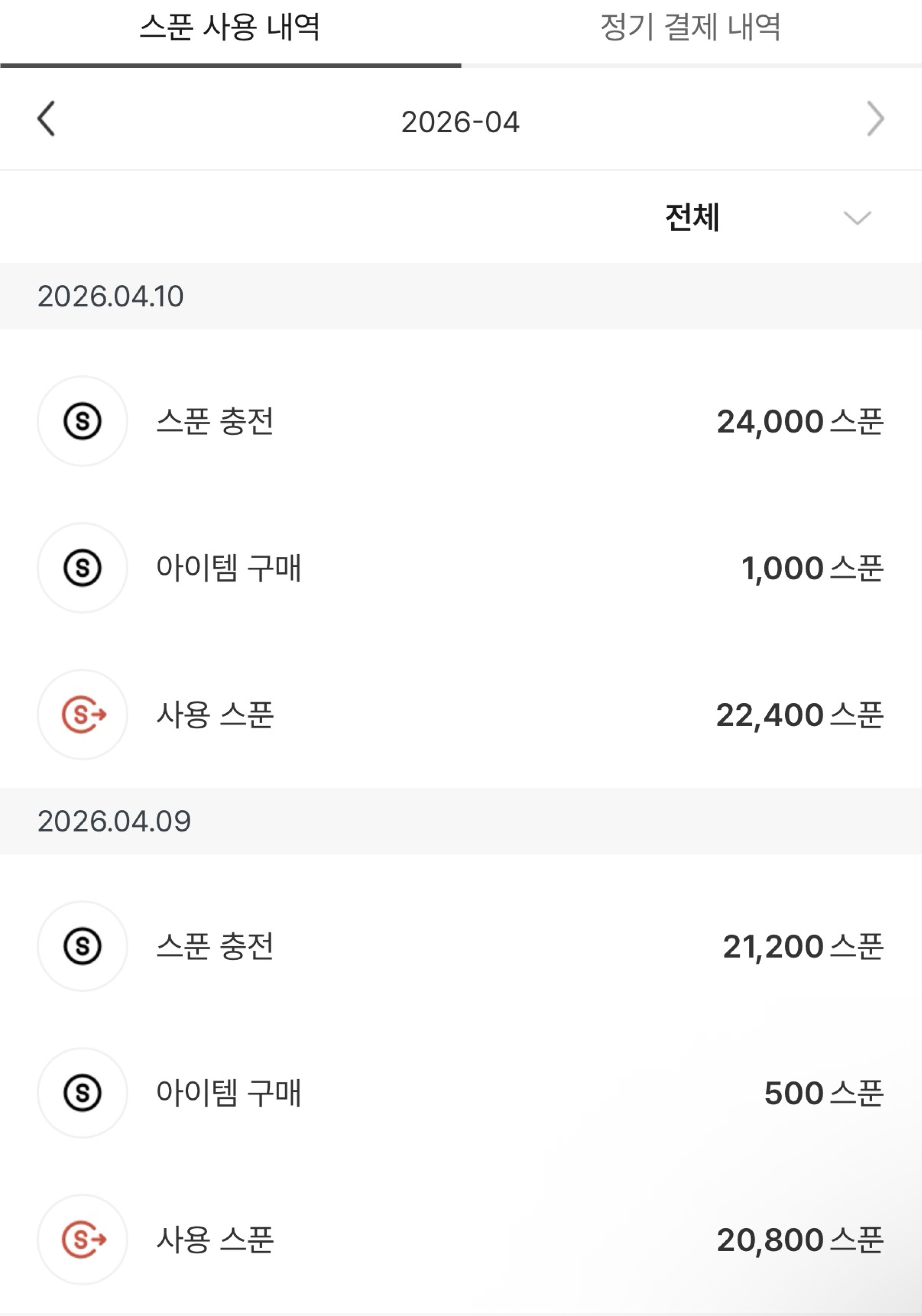Open the 전체 filter label
Image resolution: width=922 pixels, height=1316 pixels.
(692, 218)
